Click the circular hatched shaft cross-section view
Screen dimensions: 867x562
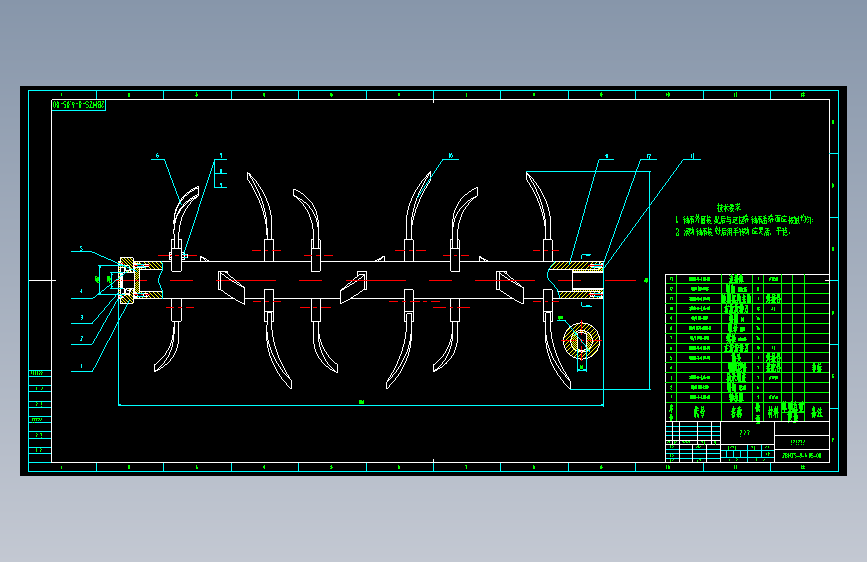[581, 340]
